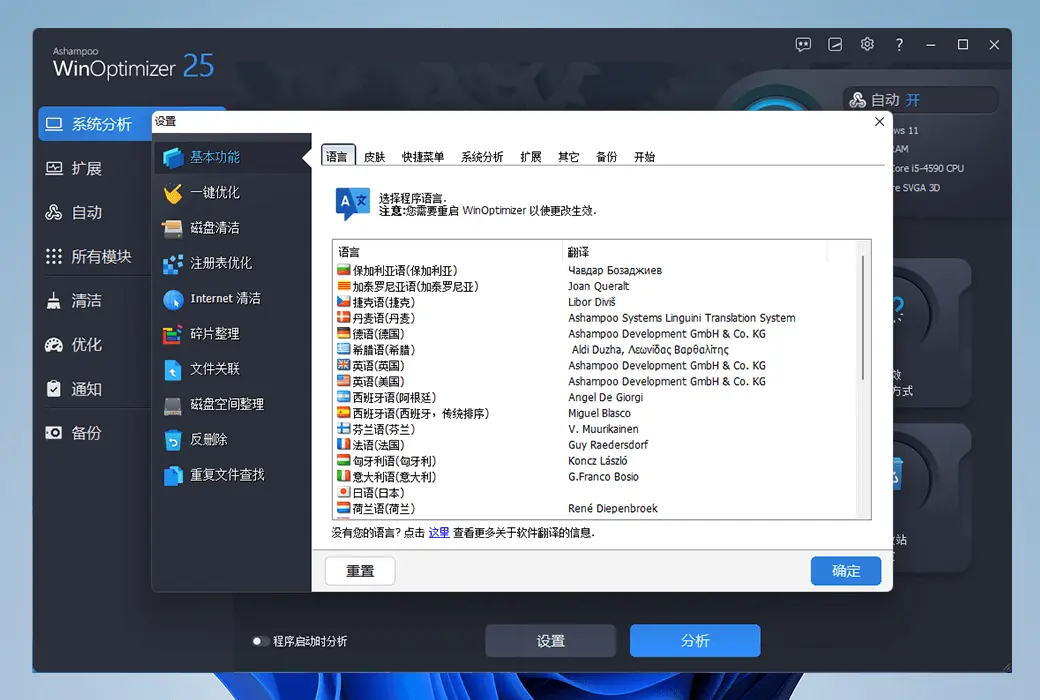
Task: Go to 清洁 in main sidebar
Action: point(95,301)
